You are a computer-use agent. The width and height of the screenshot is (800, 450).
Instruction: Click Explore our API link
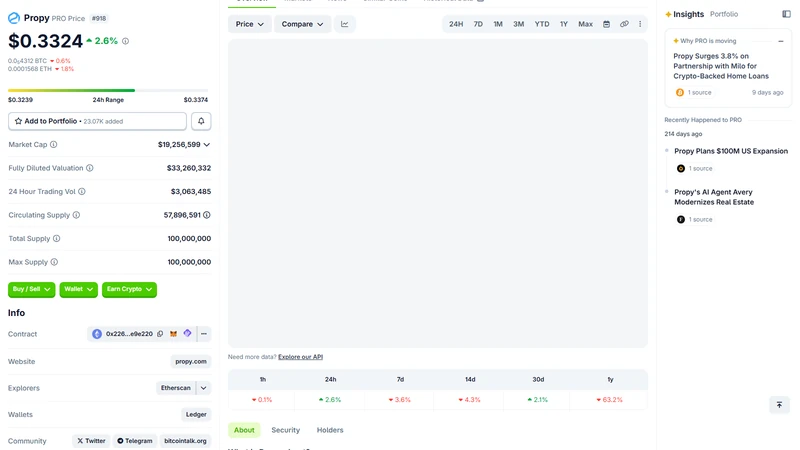coord(301,357)
